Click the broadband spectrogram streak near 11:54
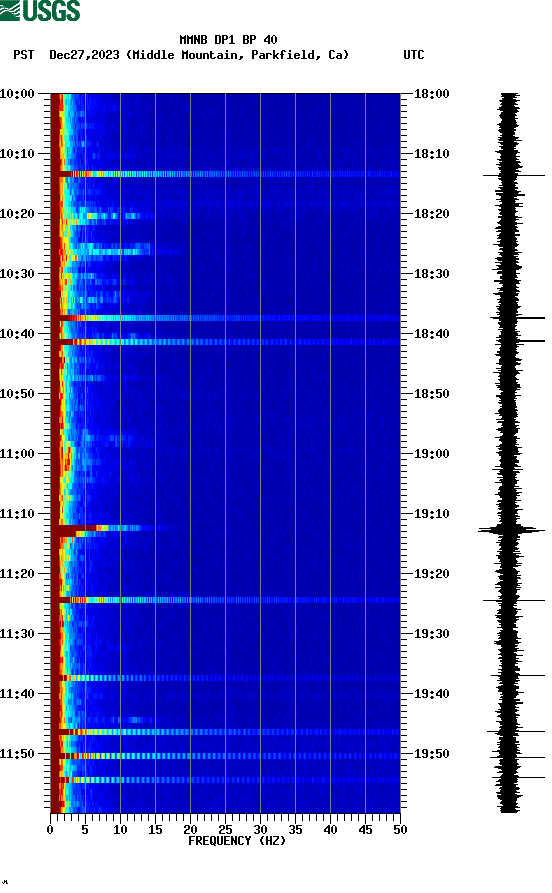This screenshot has width=552, height=893. 225,780
